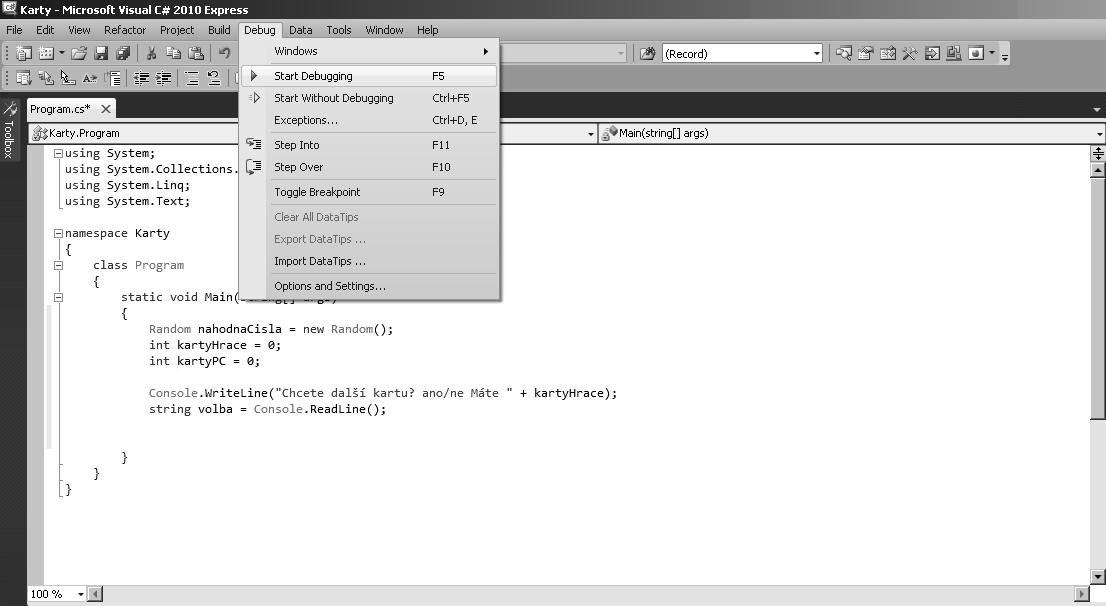Open the Add New Item dropdown arrow
The height and width of the screenshot is (606, 1106).
pyautogui.click(x=61, y=54)
